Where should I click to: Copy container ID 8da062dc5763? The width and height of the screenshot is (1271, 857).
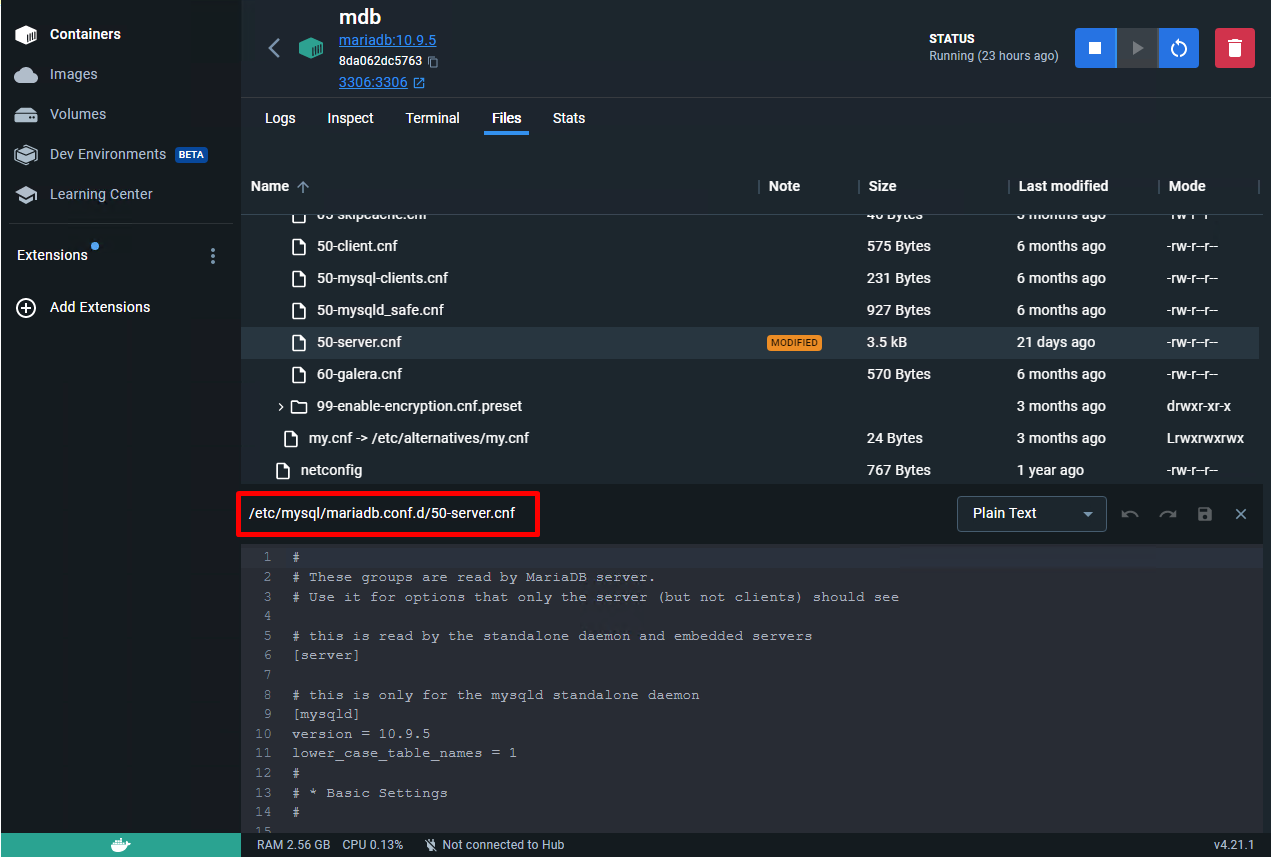click(x=433, y=62)
